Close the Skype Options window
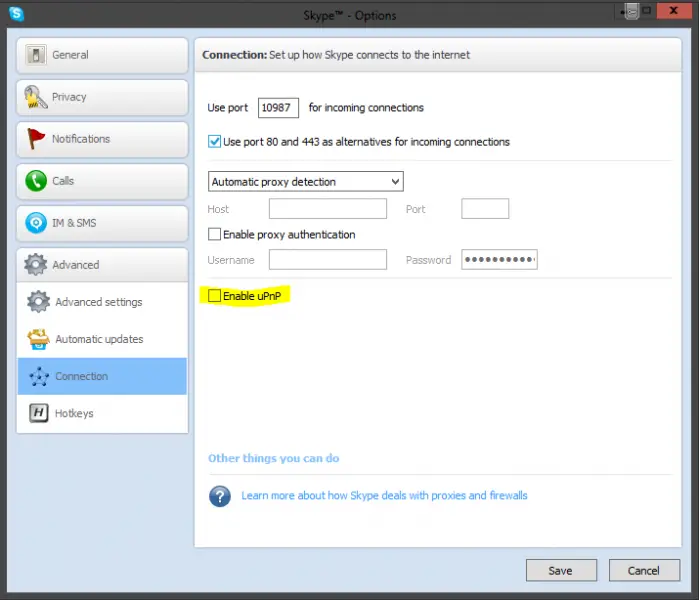The width and height of the screenshot is (699, 600). click(674, 11)
